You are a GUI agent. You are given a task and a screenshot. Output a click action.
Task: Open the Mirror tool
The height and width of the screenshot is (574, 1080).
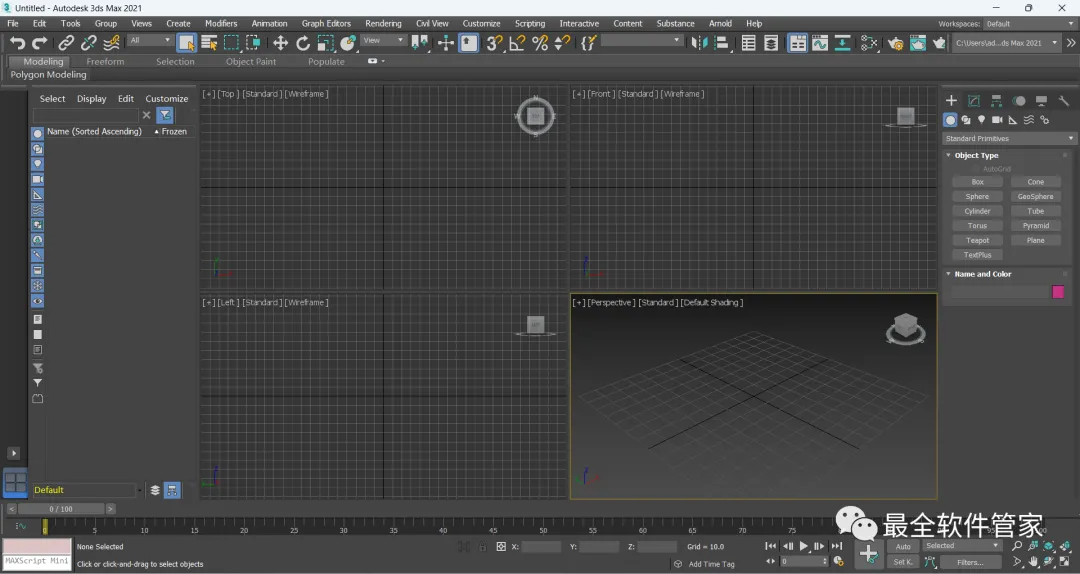(700, 43)
